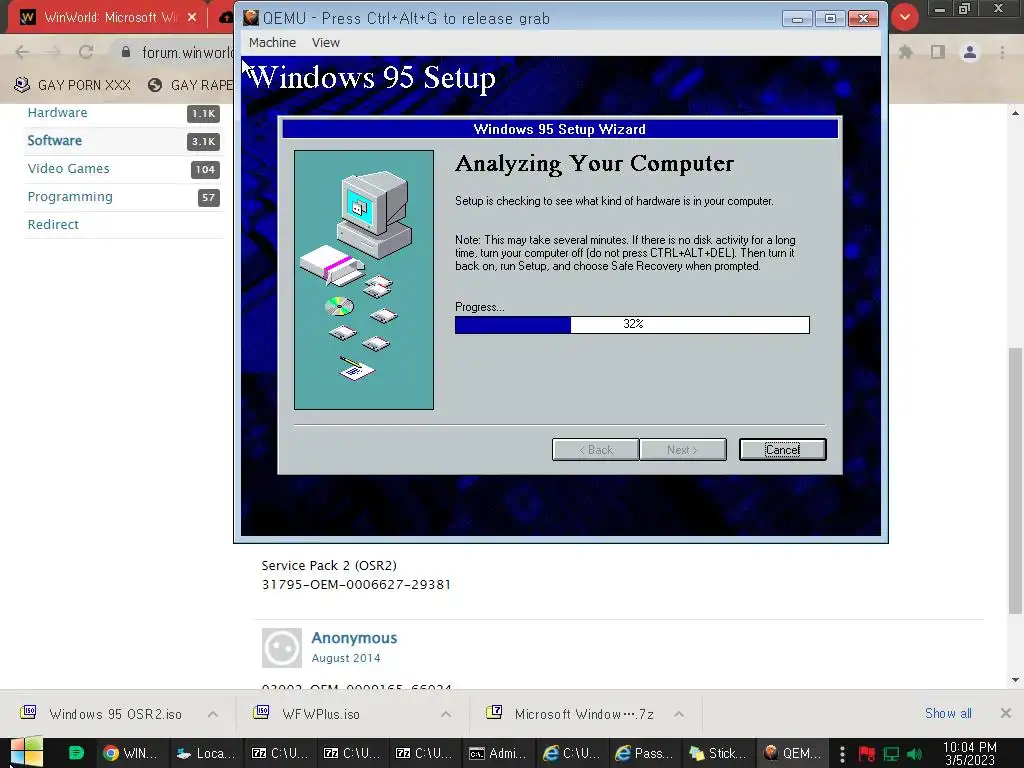
Task: Click the page vertical scrollbar thumb
Action: pyautogui.click(x=1016, y=481)
